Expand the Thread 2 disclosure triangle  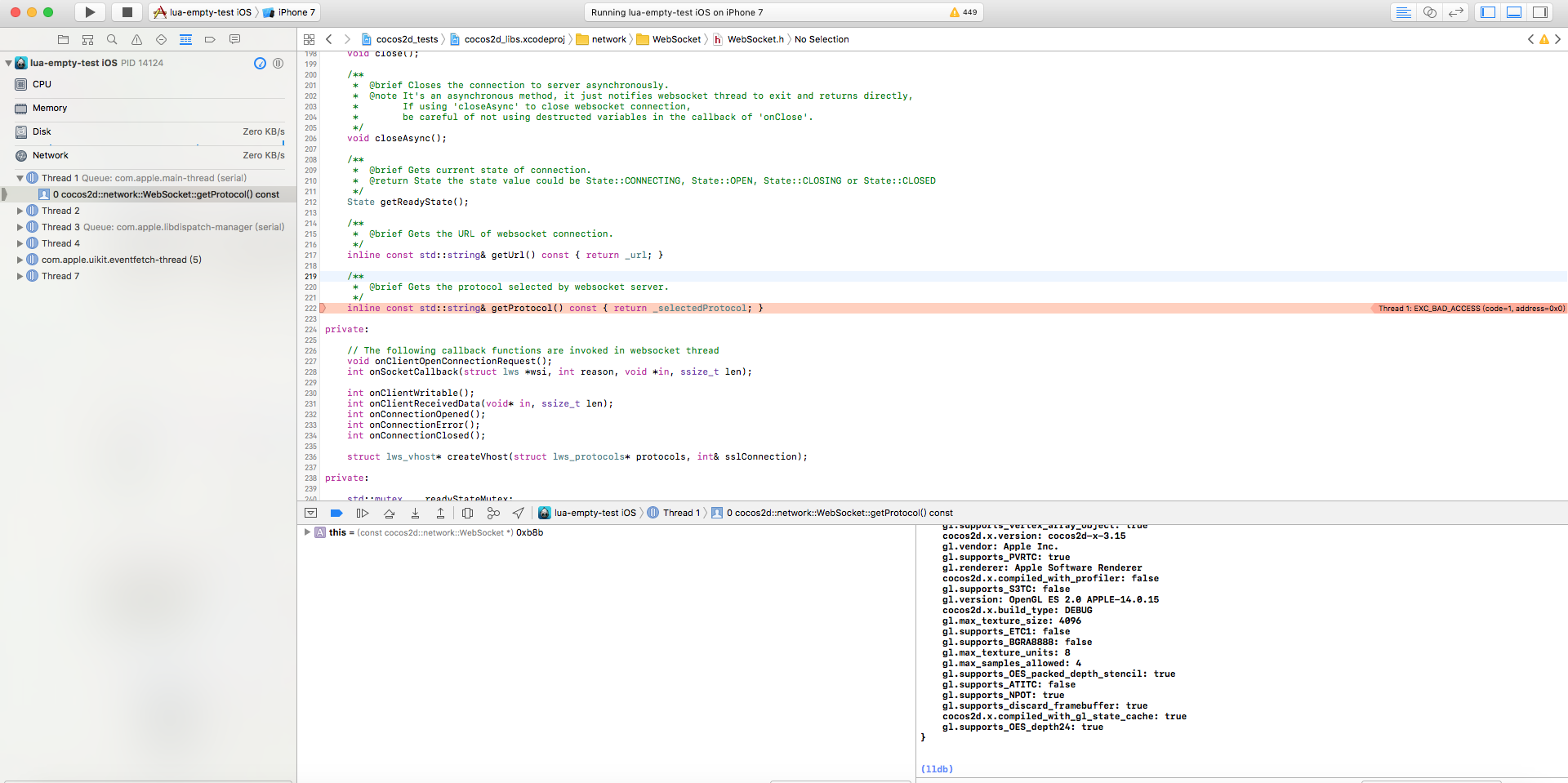[20, 211]
